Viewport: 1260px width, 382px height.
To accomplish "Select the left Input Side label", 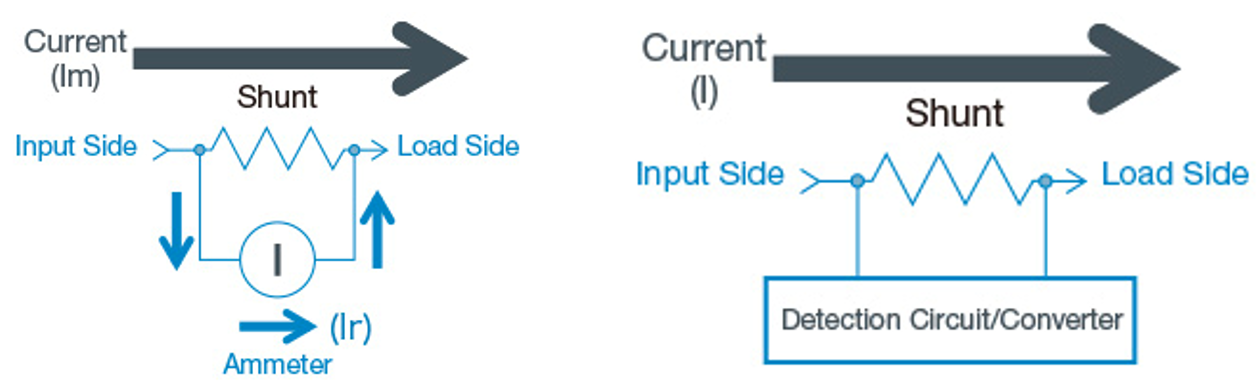I will pyautogui.click(x=76, y=147).
